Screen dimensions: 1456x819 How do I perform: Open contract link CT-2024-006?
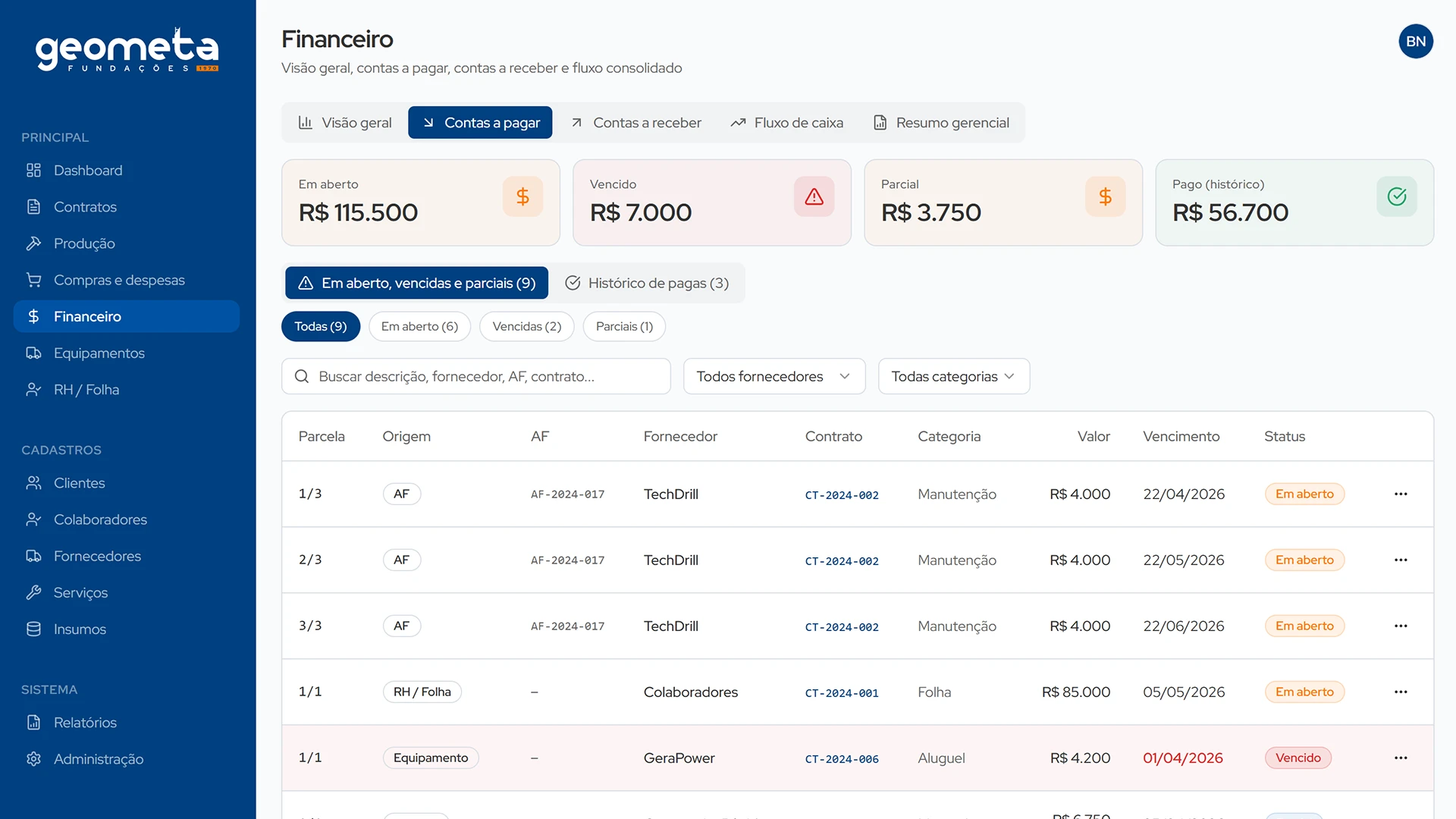pos(841,759)
